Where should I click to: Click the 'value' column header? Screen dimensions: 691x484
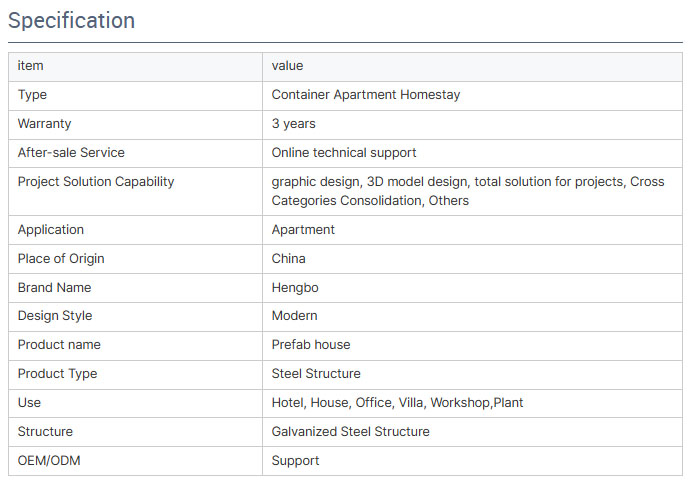coord(287,66)
